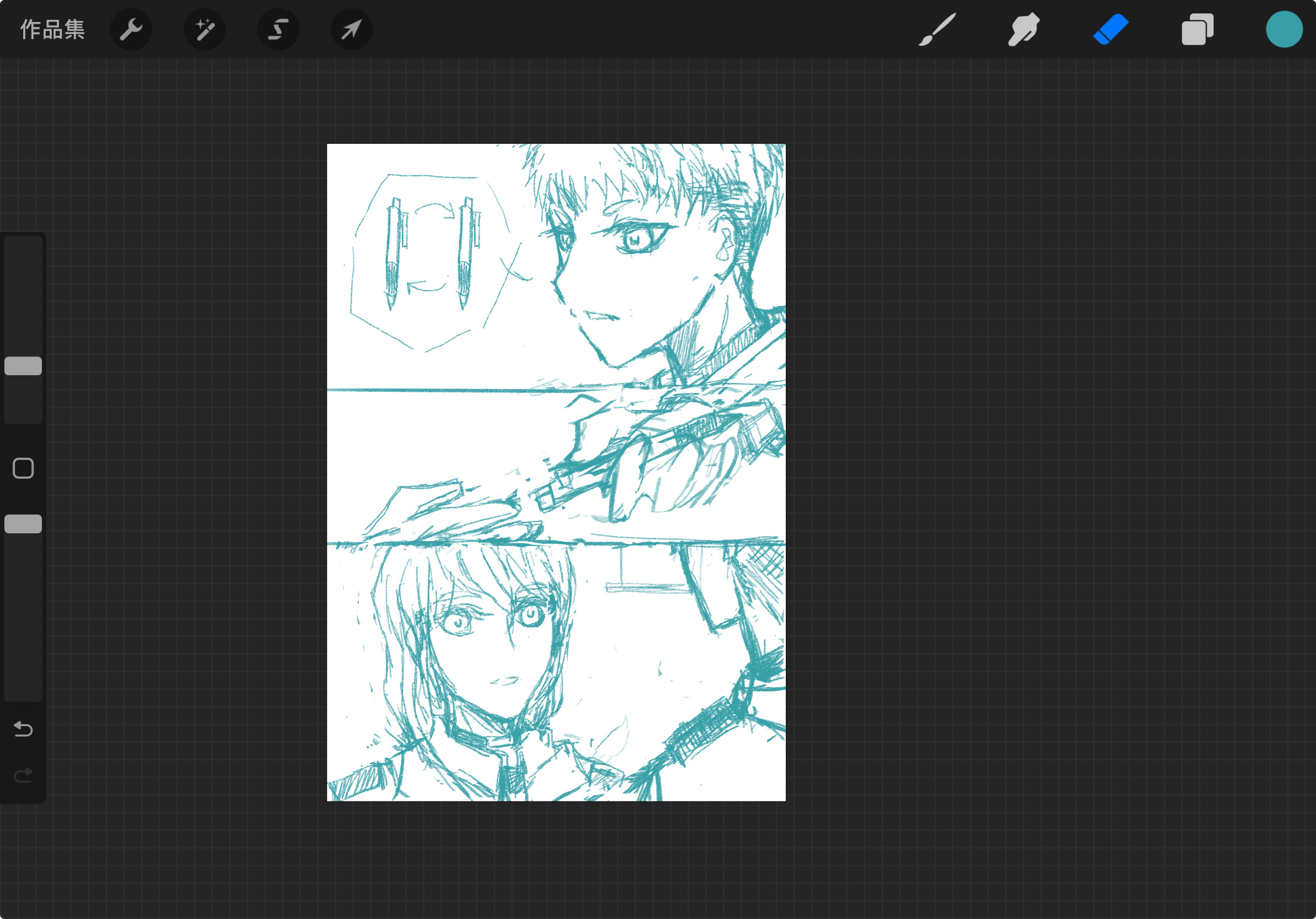Click the brush opacity slider handle

click(x=23, y=523)
